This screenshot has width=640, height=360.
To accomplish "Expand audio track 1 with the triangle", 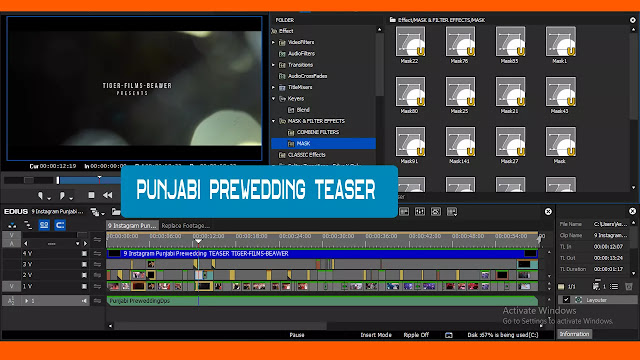I will [x=27, y=301].
